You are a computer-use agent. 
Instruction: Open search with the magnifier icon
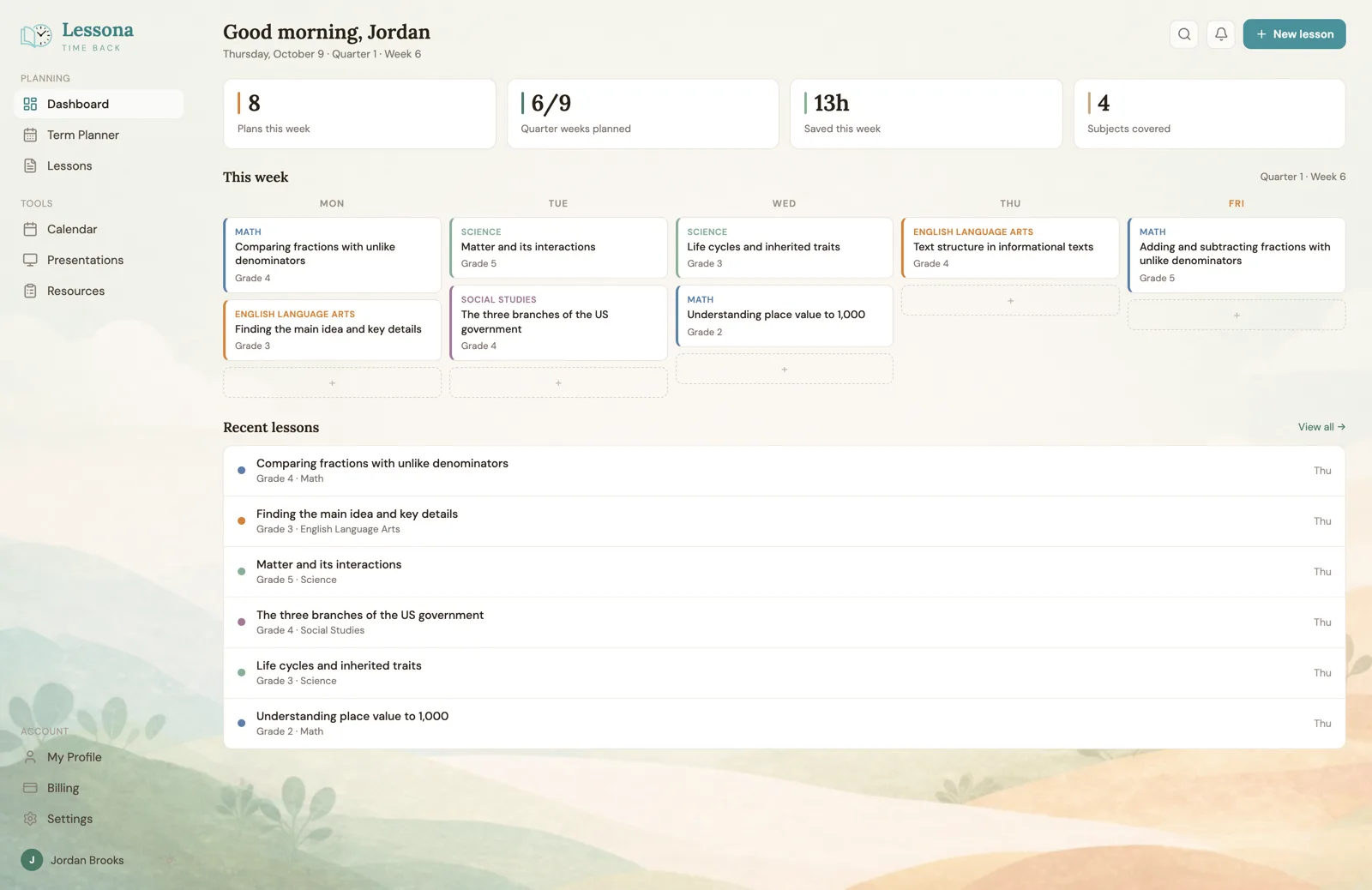[x=1184, y=34]
